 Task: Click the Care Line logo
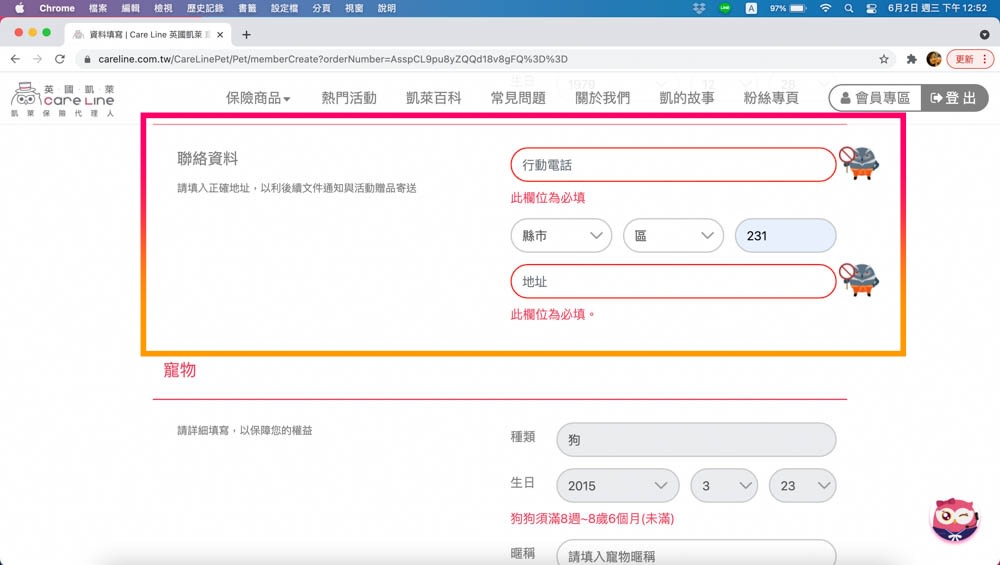point(62,99)
